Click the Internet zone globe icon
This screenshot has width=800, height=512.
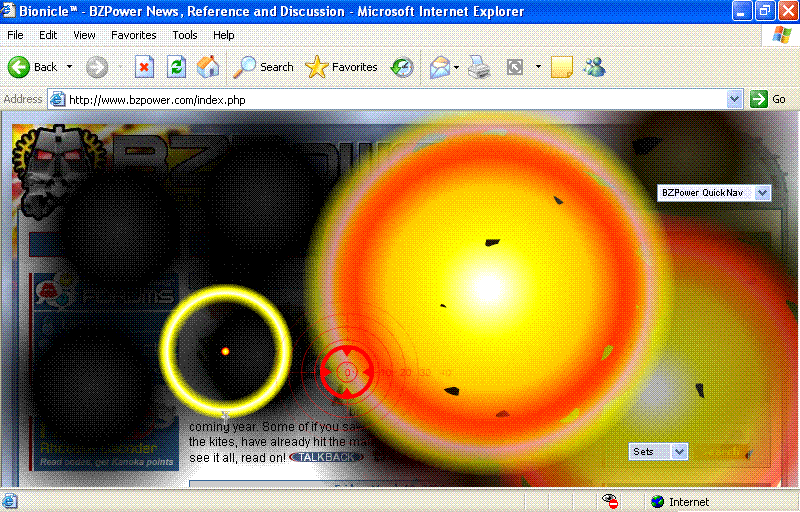(x=657, y=502)
